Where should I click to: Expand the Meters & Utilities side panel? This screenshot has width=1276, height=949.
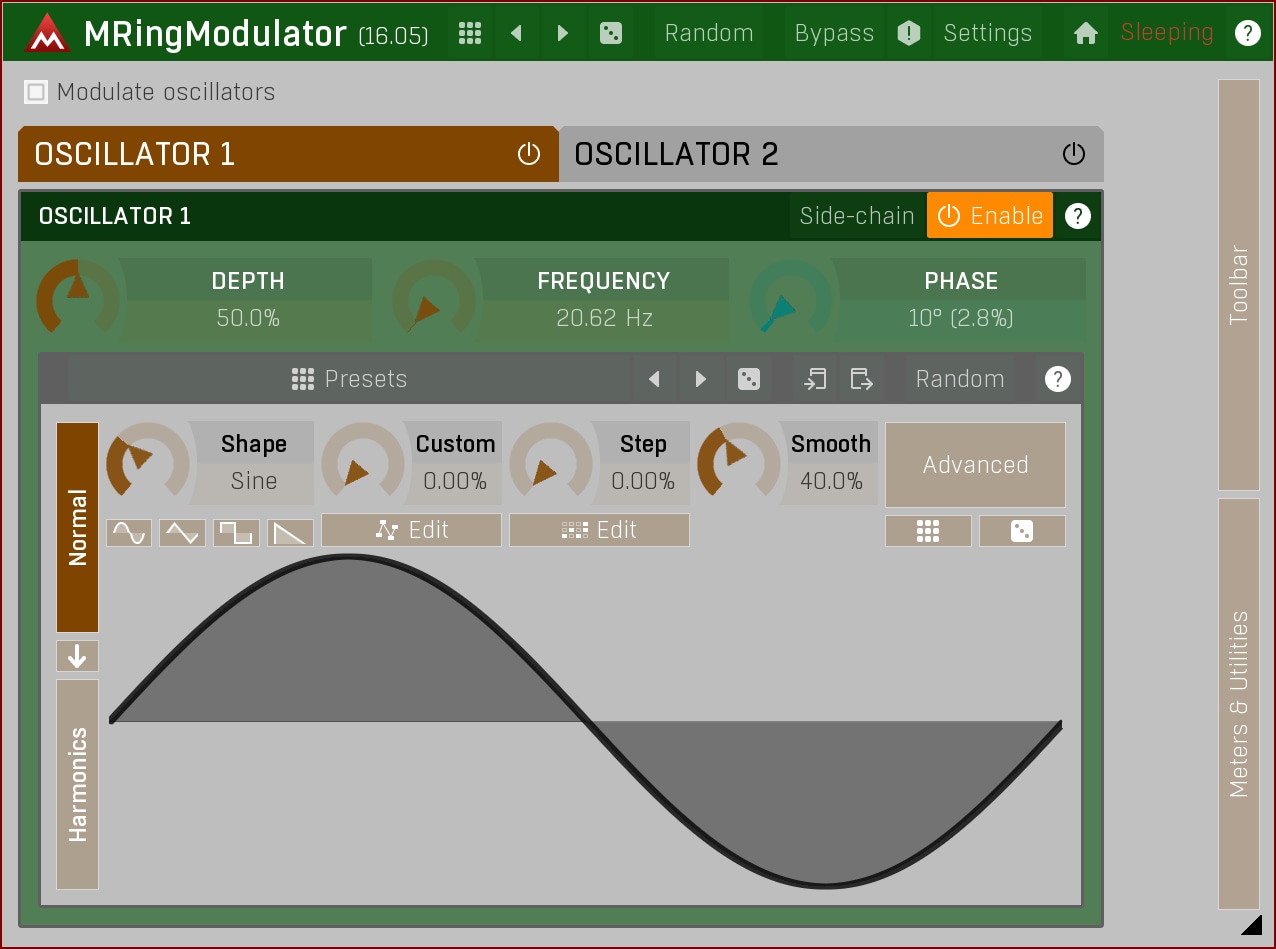1239,704
